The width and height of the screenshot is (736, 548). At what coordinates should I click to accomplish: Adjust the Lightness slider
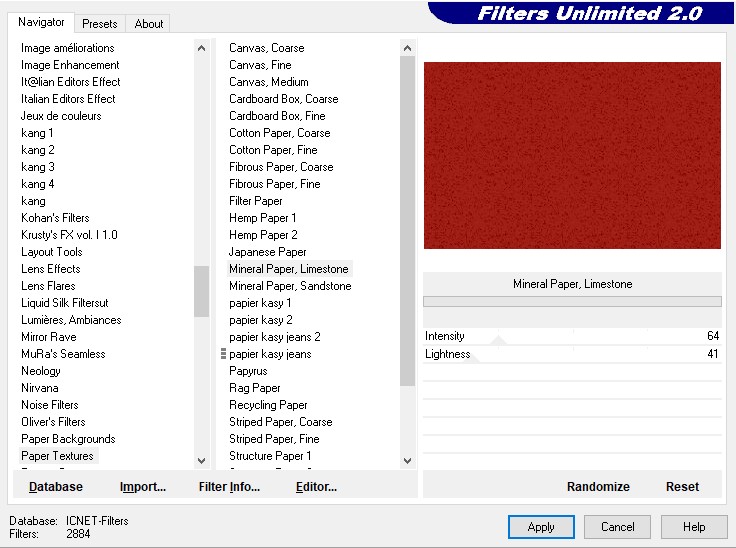coord(472,358)
